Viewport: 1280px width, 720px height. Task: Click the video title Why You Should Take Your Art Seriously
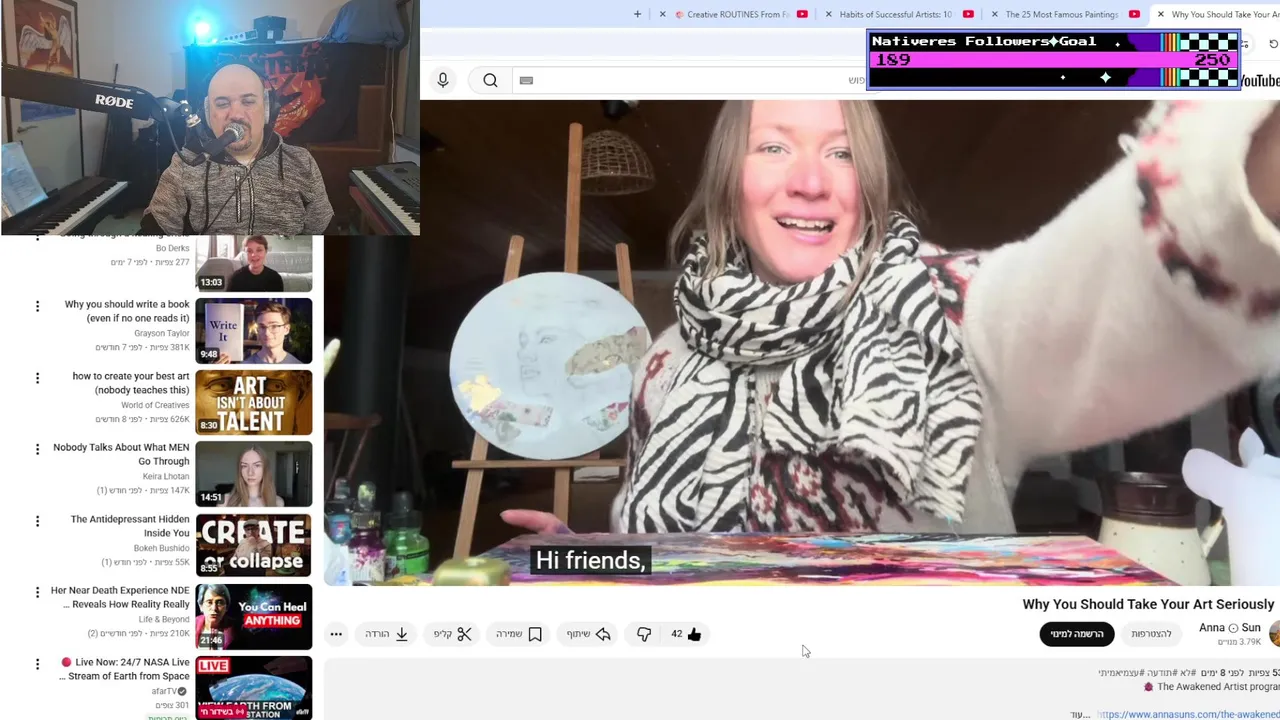click(x=1148, y=604)
